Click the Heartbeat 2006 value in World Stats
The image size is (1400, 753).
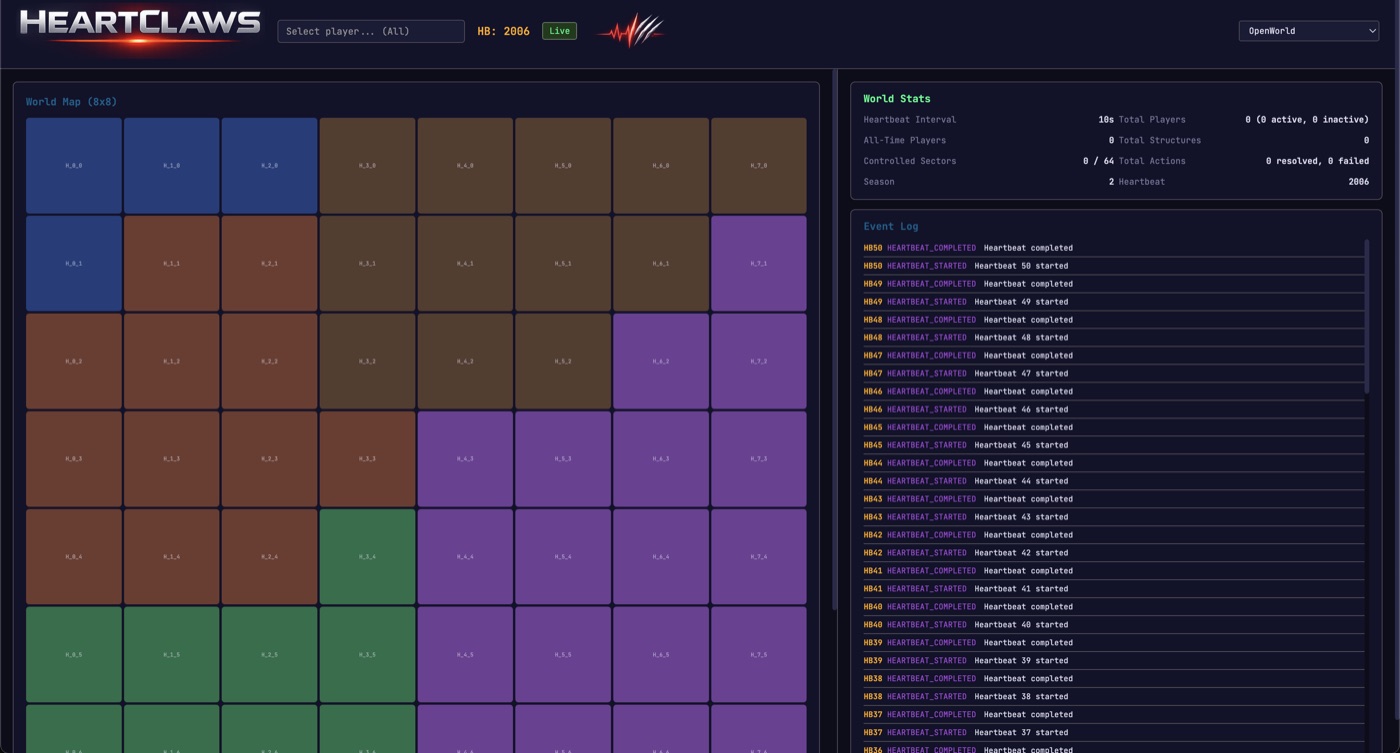(x=1358, y=182)
